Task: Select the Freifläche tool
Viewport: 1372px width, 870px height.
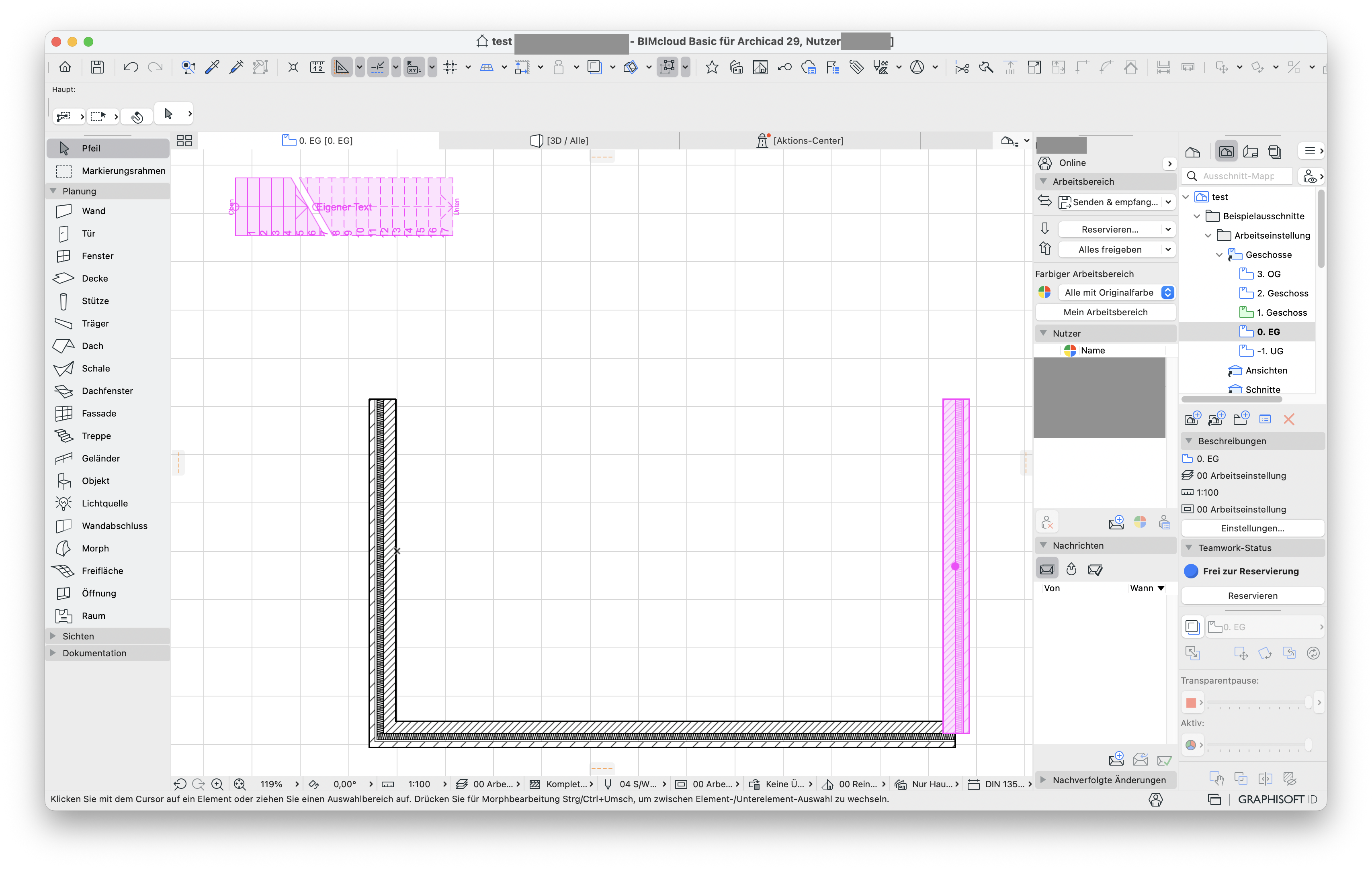Action: tap(108, 570)
